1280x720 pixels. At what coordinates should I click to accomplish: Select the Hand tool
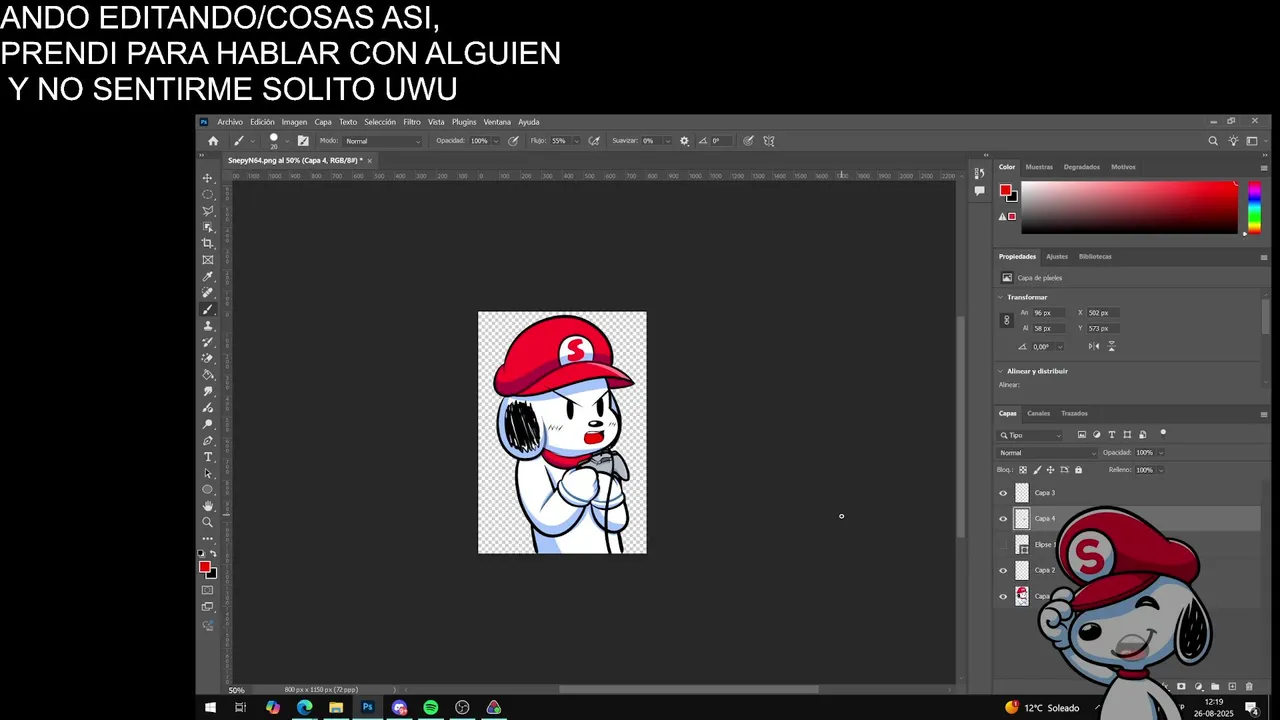[208, 506]
